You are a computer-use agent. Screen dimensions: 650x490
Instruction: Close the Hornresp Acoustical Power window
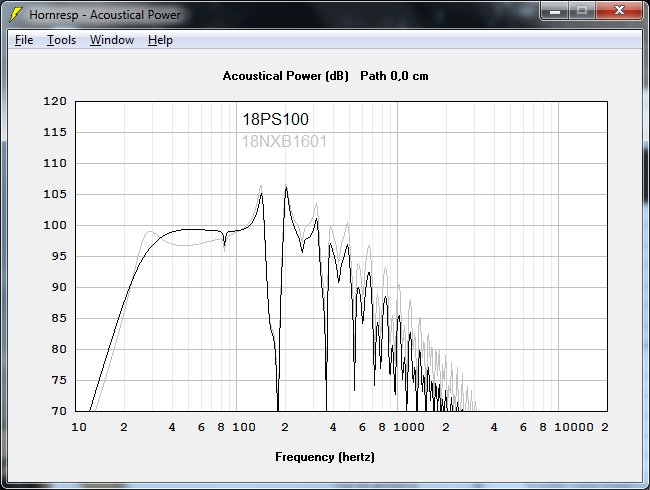619,10
